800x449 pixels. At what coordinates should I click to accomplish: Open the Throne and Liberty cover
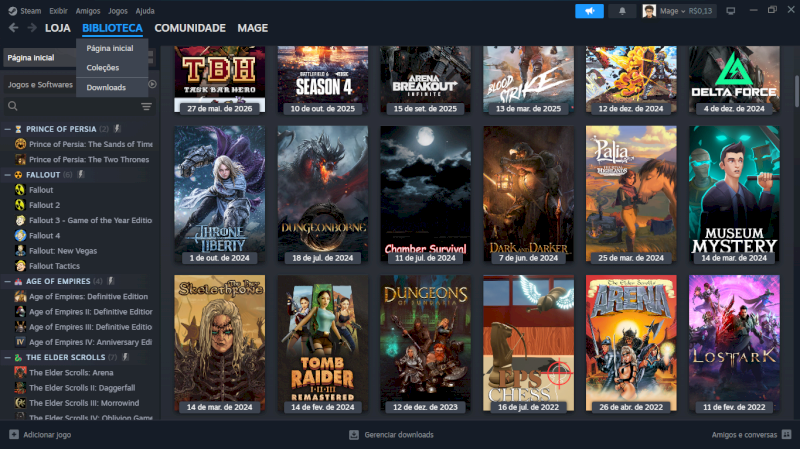coord(219,195)
